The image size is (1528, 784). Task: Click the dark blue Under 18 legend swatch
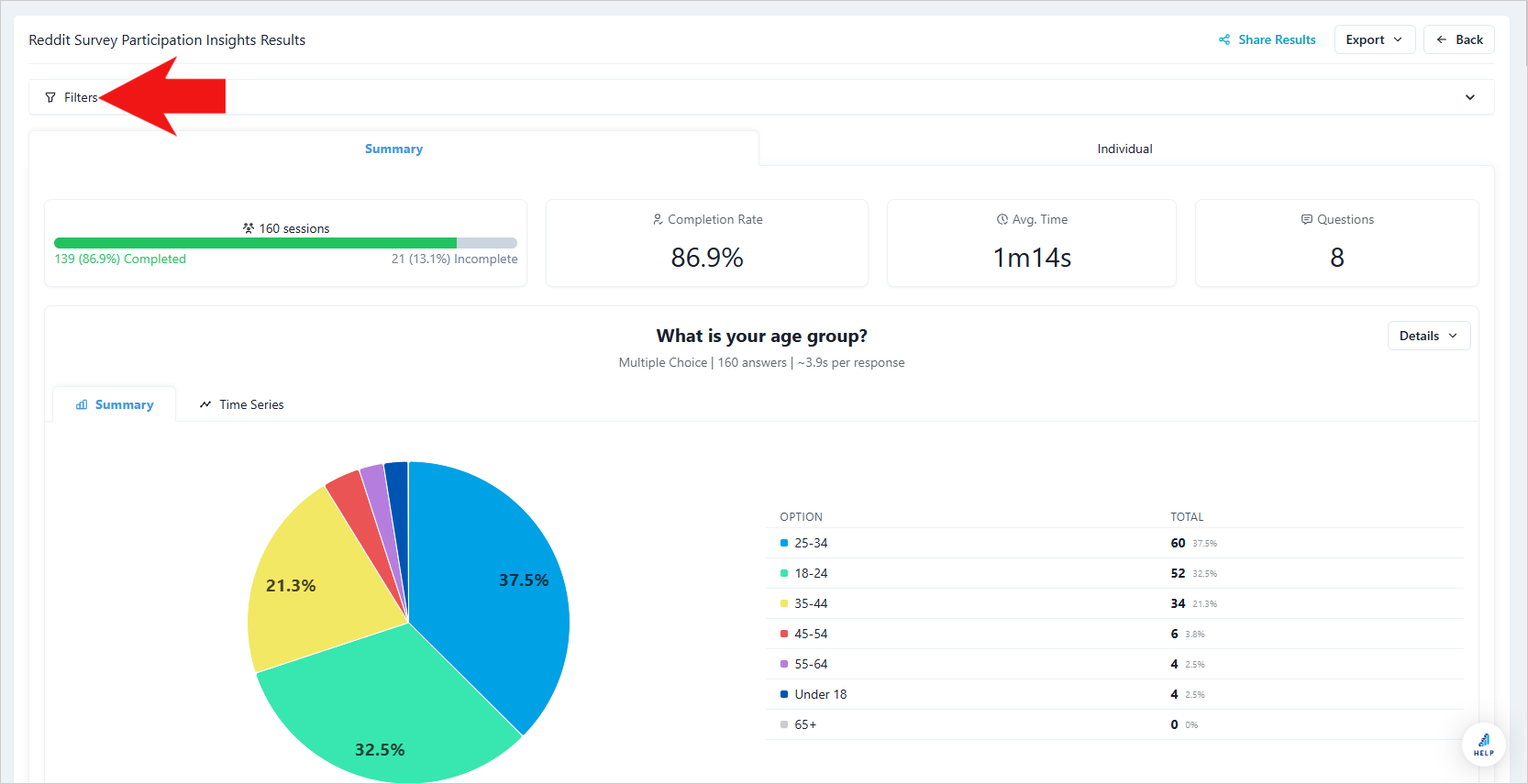[784, 694]
